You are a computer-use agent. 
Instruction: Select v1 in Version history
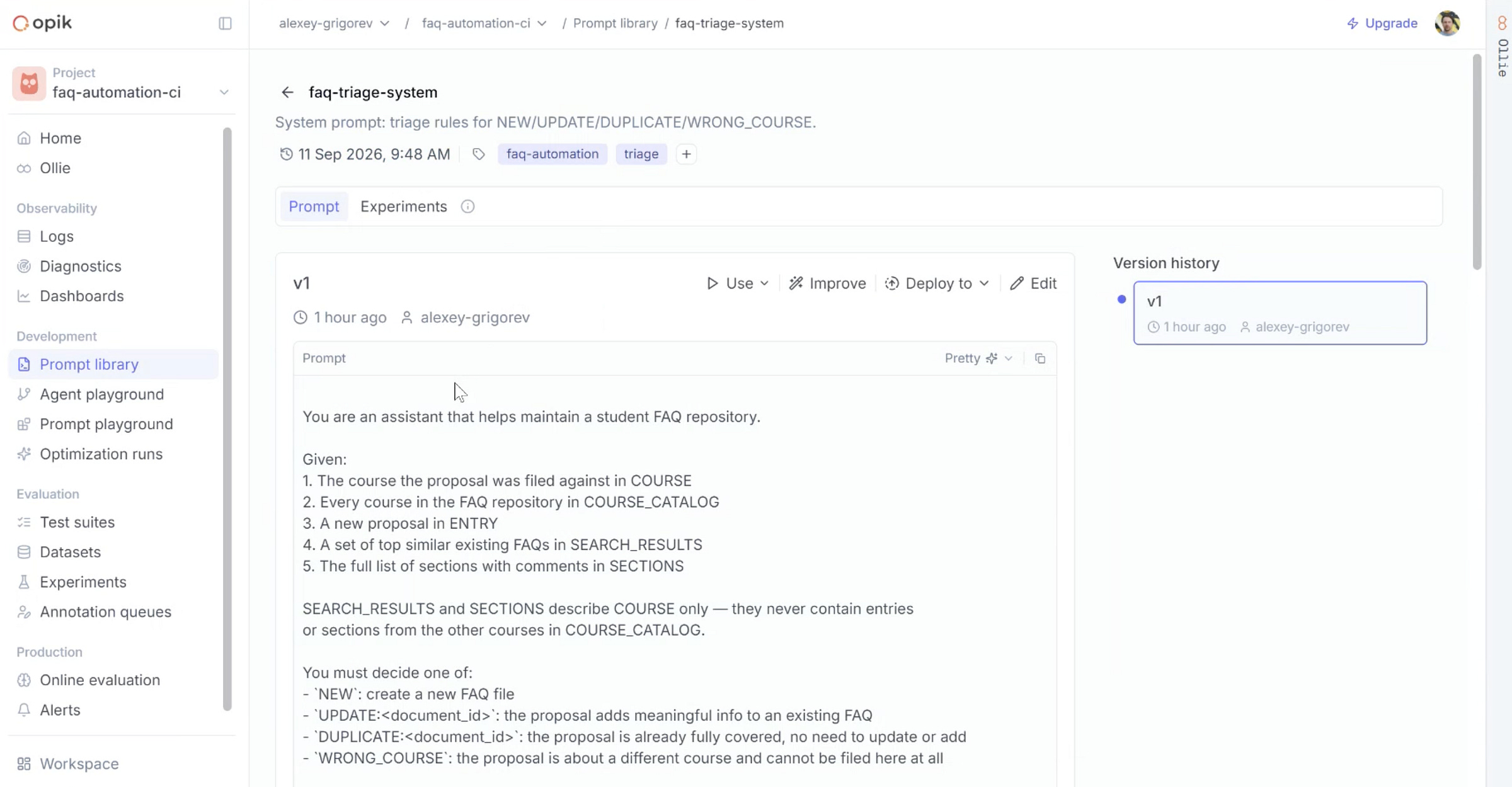(1280, 313)
